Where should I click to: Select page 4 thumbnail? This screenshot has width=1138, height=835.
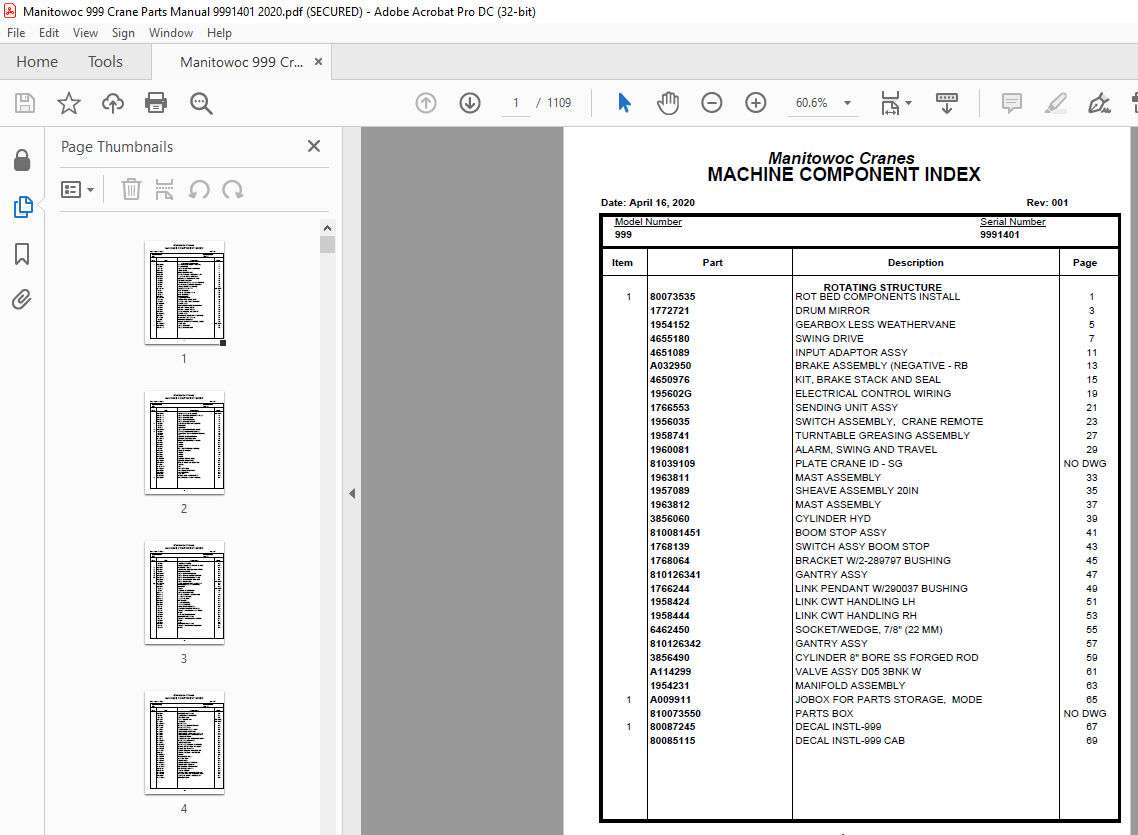click(x=184, y=742)
